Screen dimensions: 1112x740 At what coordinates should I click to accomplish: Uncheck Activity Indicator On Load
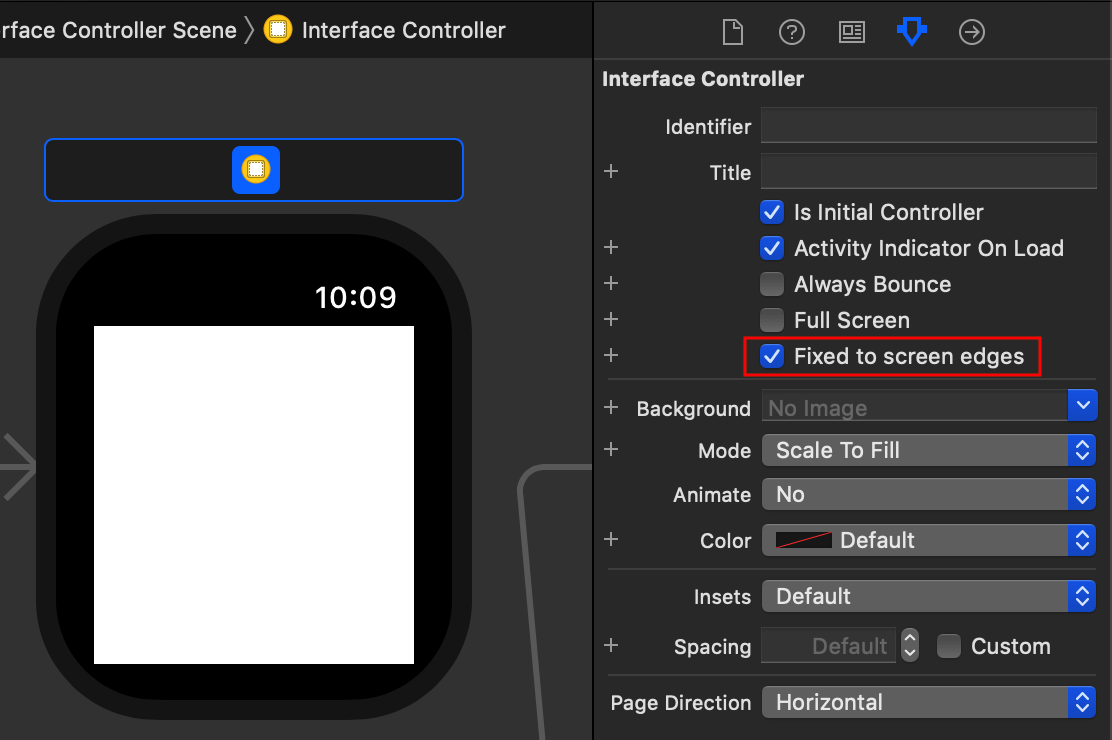click(x=772, y=248)
